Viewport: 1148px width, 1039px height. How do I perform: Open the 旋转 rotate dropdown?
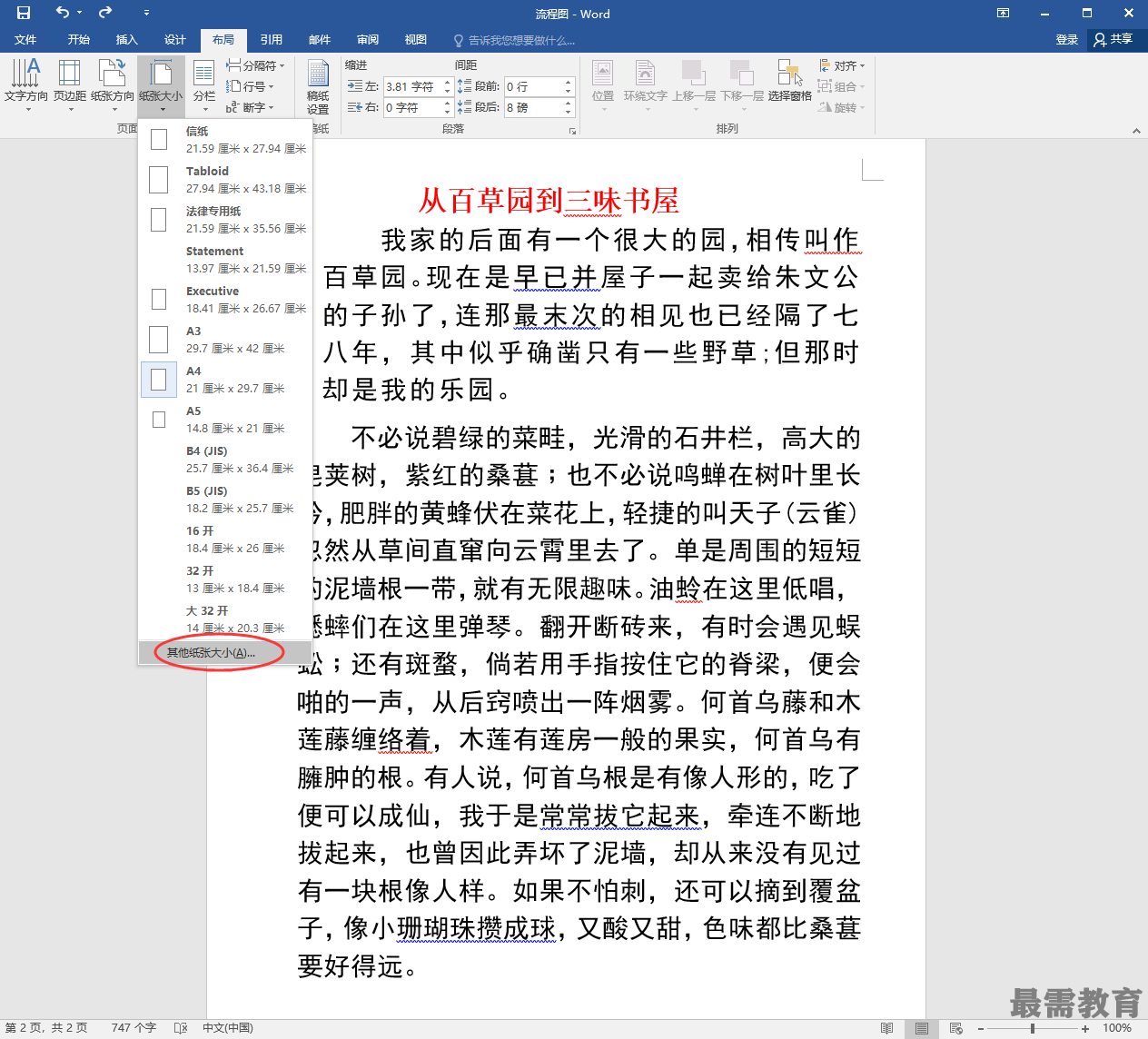click(842, 107)
